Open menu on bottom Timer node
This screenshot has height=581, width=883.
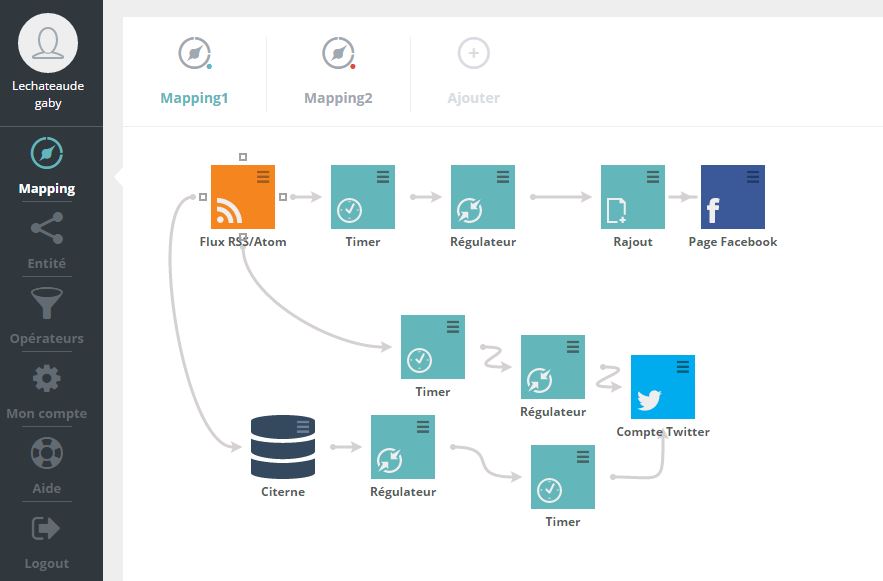coord(583,457)
